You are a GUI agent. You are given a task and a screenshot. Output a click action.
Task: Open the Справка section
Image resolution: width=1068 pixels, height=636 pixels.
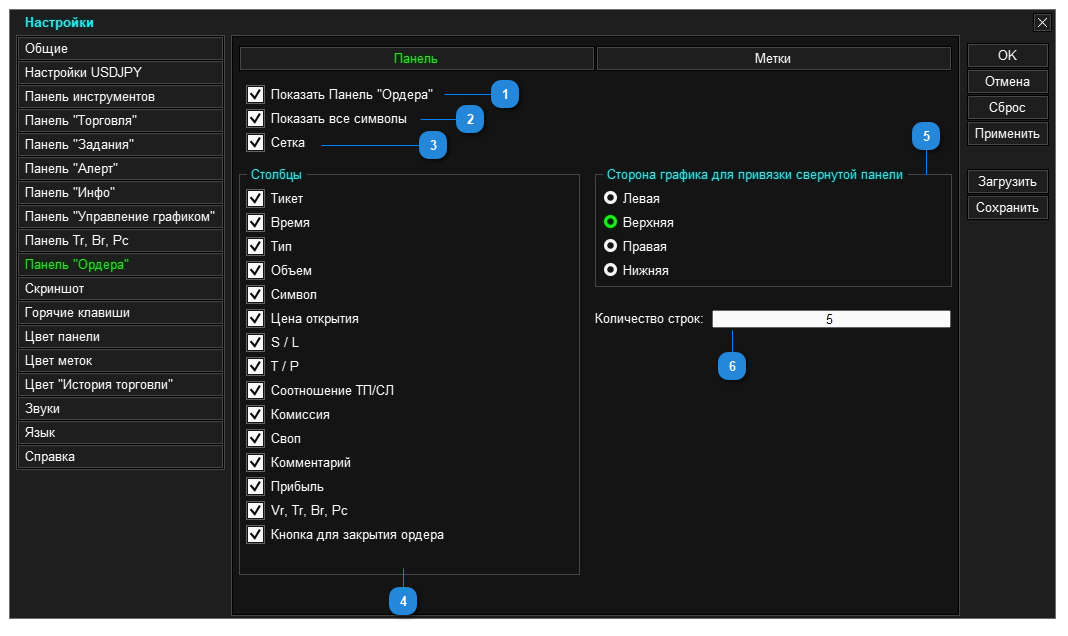click(121, 456)
